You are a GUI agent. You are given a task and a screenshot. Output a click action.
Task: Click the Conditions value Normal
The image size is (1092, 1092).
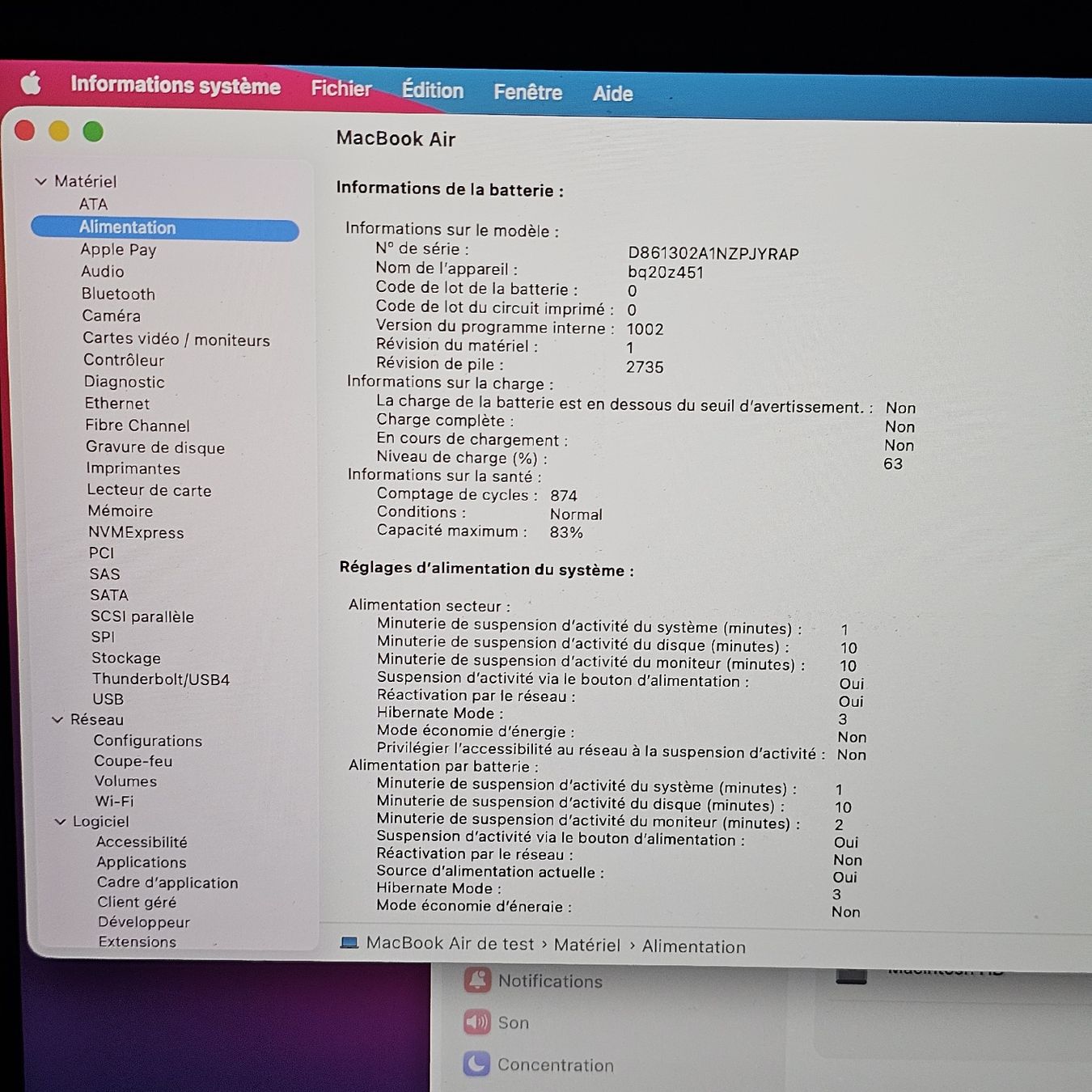point(576,514)
